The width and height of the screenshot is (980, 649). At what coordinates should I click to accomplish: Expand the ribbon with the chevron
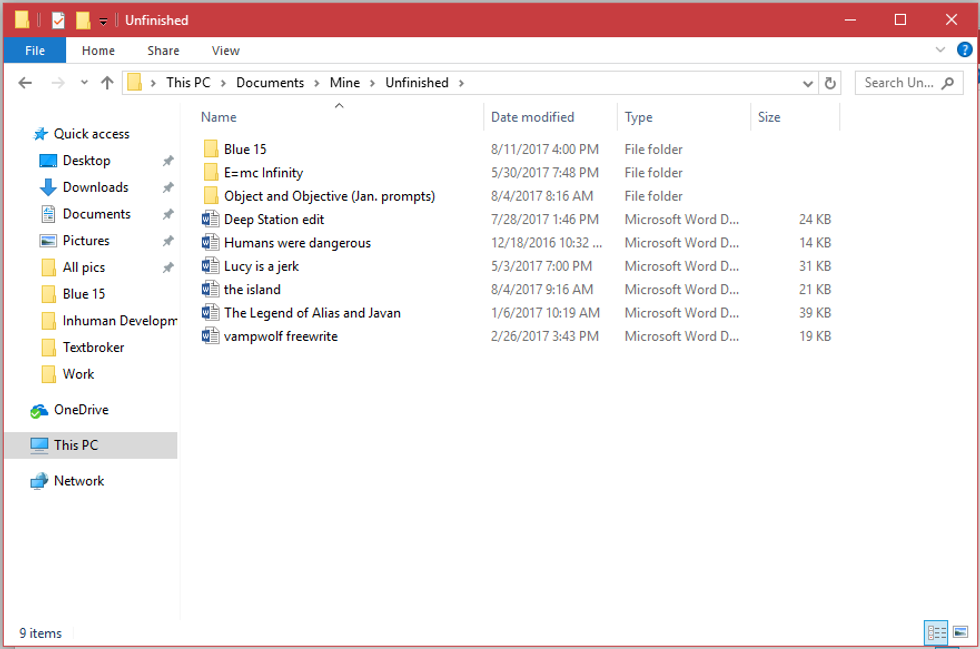[940, 50]
